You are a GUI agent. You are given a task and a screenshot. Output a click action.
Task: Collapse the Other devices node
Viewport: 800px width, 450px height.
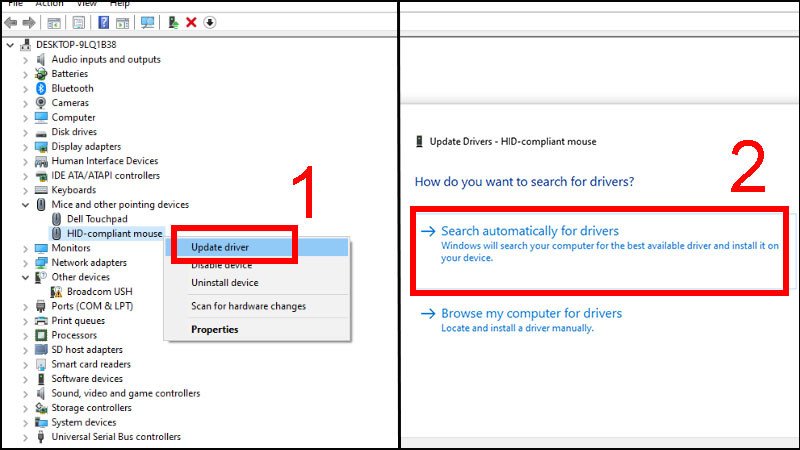pyautogui.click(x=26, y=277)
